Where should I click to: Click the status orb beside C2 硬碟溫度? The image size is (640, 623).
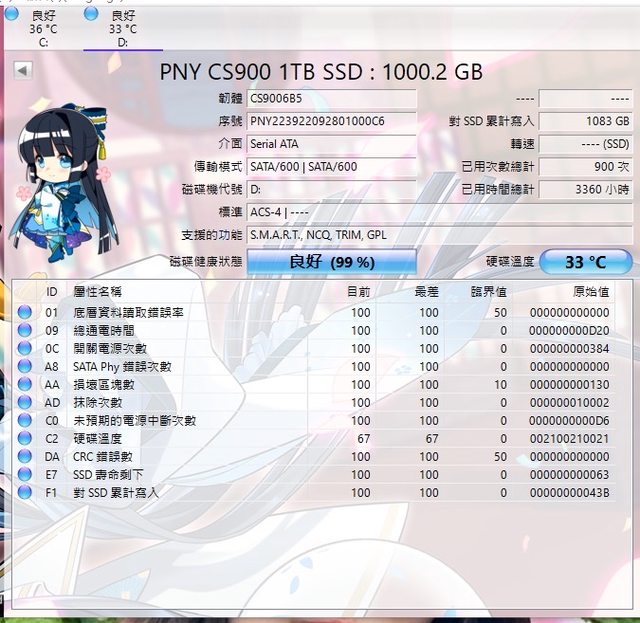tap(25, 439)
